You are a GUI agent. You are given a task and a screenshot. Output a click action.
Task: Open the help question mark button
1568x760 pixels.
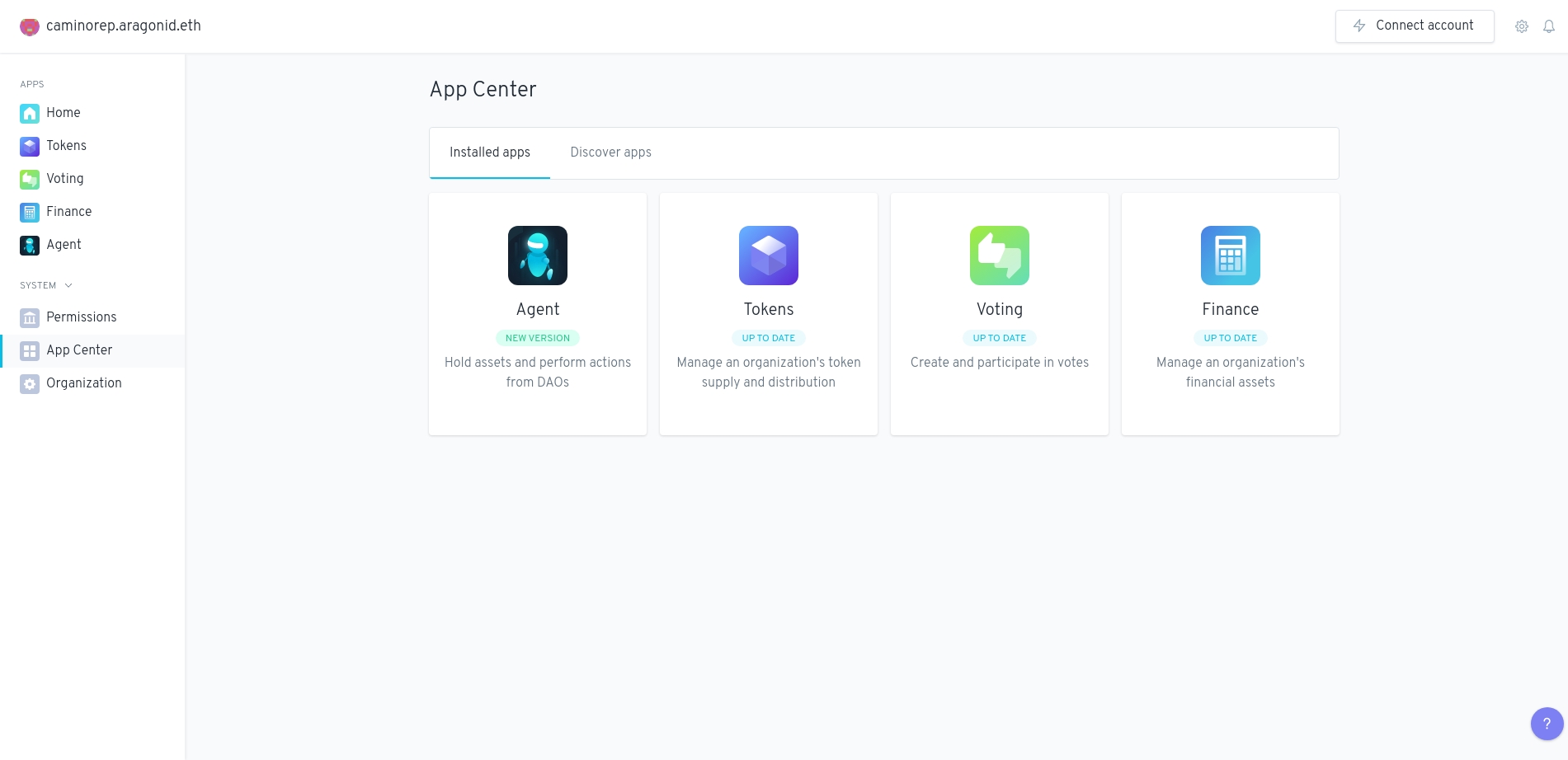tap(1547, 724)
